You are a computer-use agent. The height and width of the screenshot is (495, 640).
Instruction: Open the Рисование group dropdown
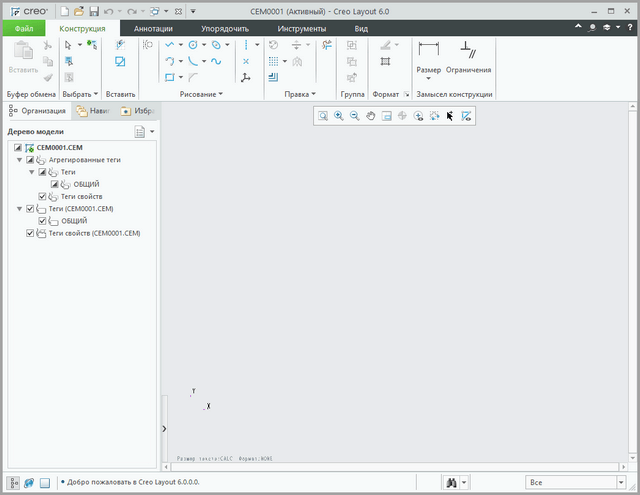(x=201, y=94)
